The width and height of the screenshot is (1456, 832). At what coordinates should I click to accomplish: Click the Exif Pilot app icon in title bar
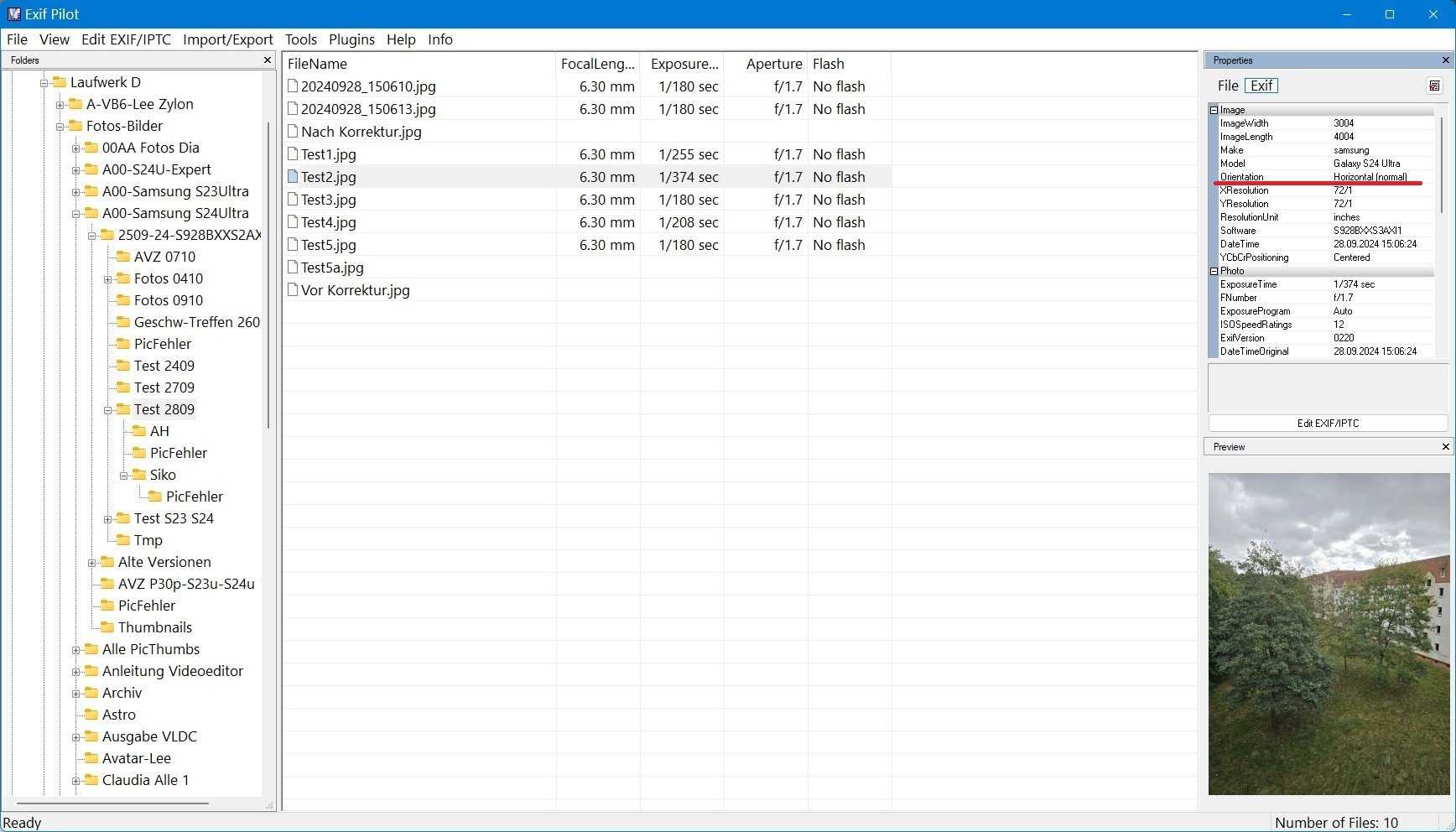click(x=13, y=14)
